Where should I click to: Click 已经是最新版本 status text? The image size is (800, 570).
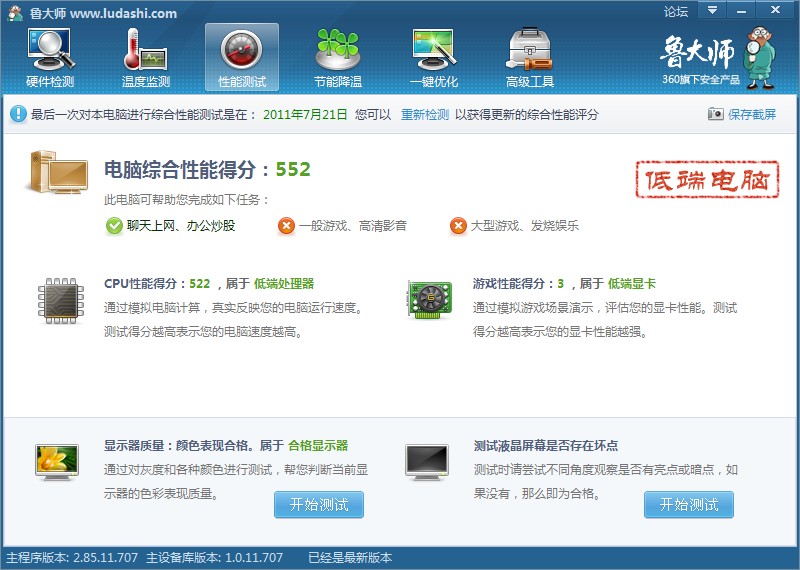point(350,557)
